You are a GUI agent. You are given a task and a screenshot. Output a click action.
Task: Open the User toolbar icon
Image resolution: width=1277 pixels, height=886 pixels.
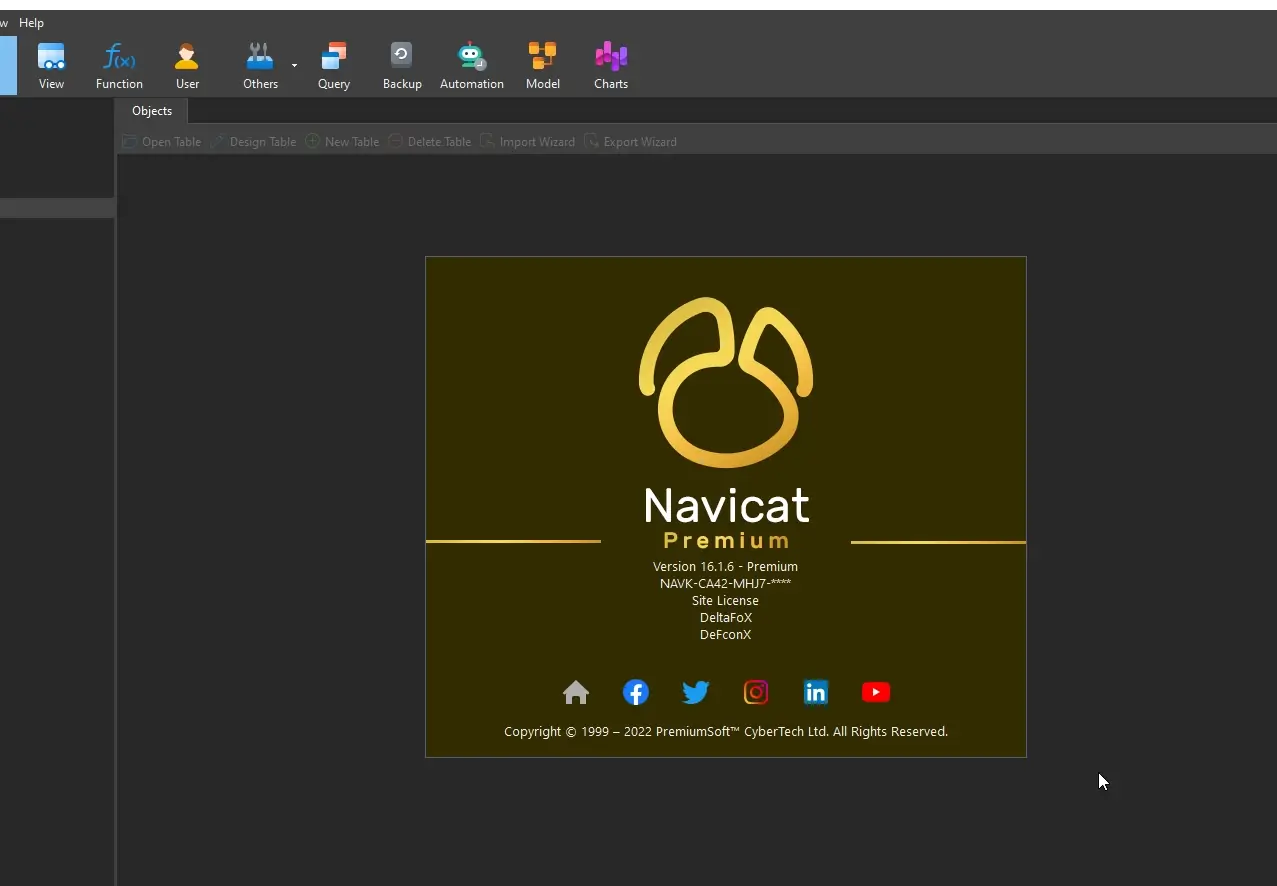tap(187, 66)
